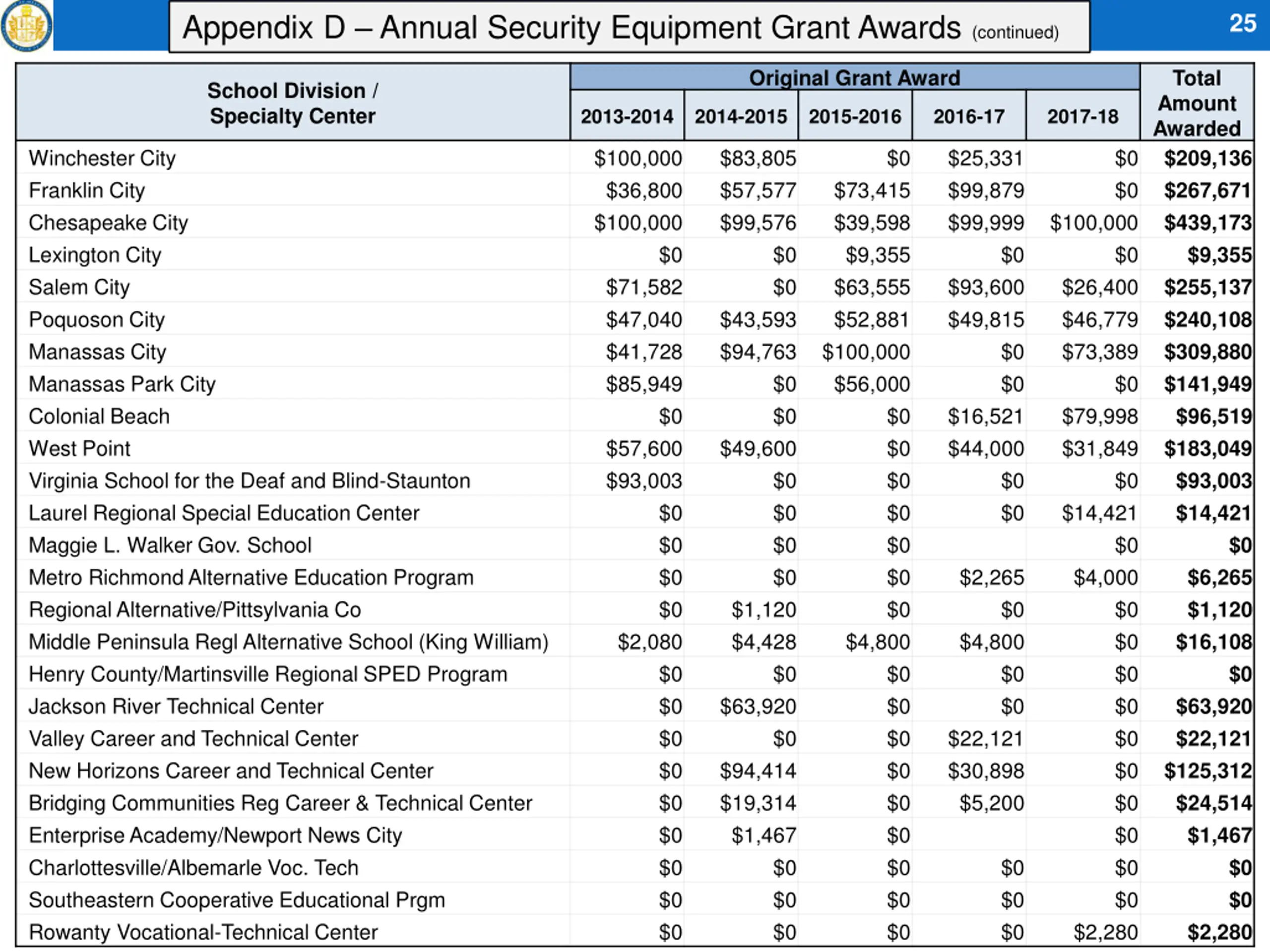Click the seal logo in top-left corner
The image size is (1270, 952).
[x=26, y=26]
